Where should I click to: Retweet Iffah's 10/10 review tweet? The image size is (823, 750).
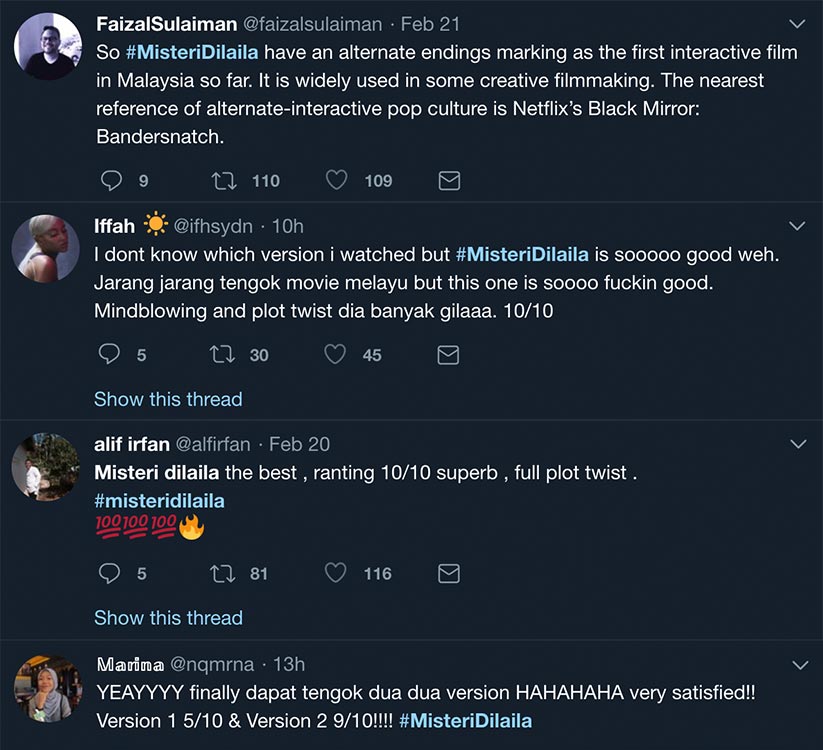tap(222, 354)
